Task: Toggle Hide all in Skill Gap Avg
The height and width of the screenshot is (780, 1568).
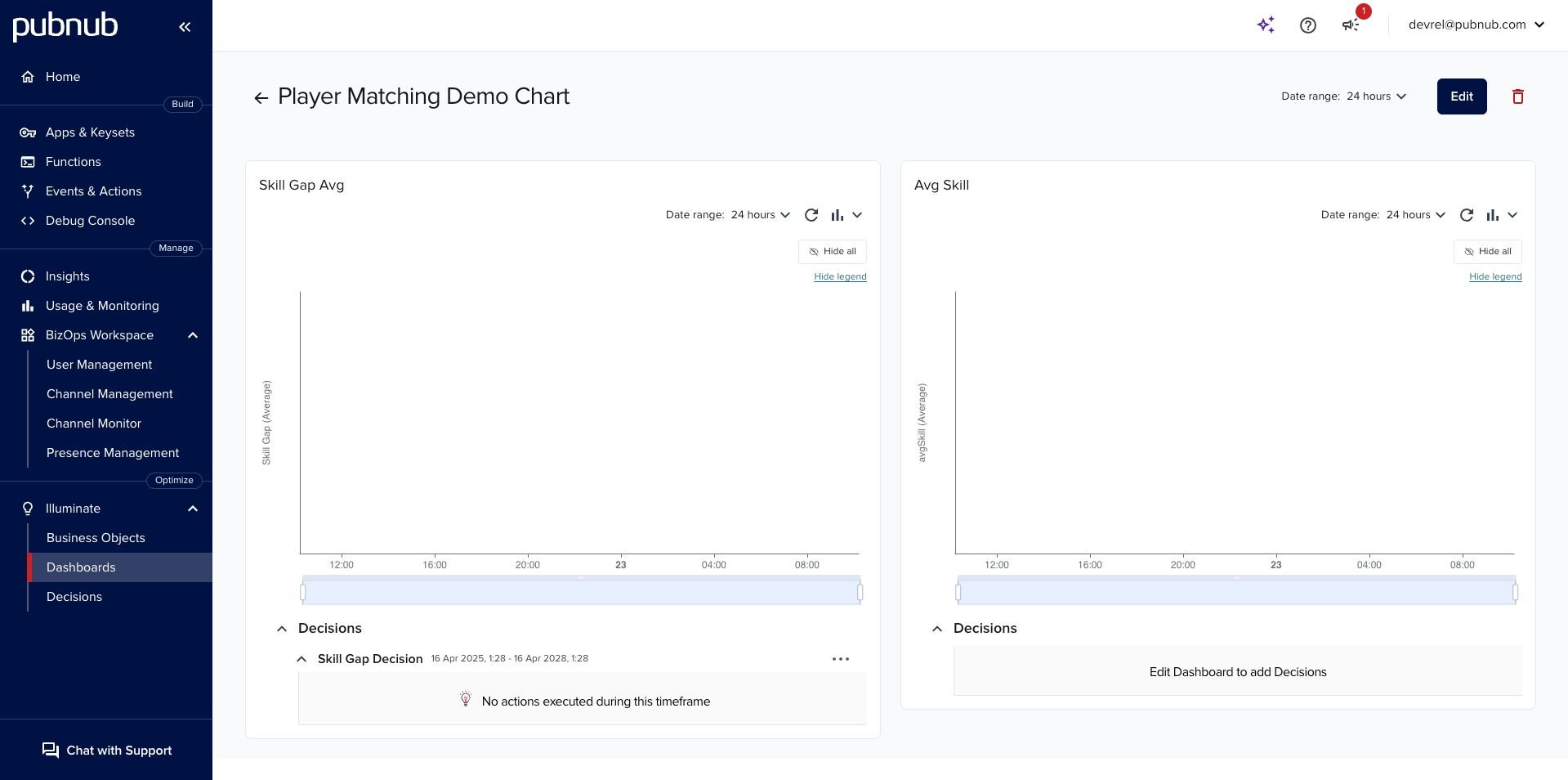Action: (832, 252)
